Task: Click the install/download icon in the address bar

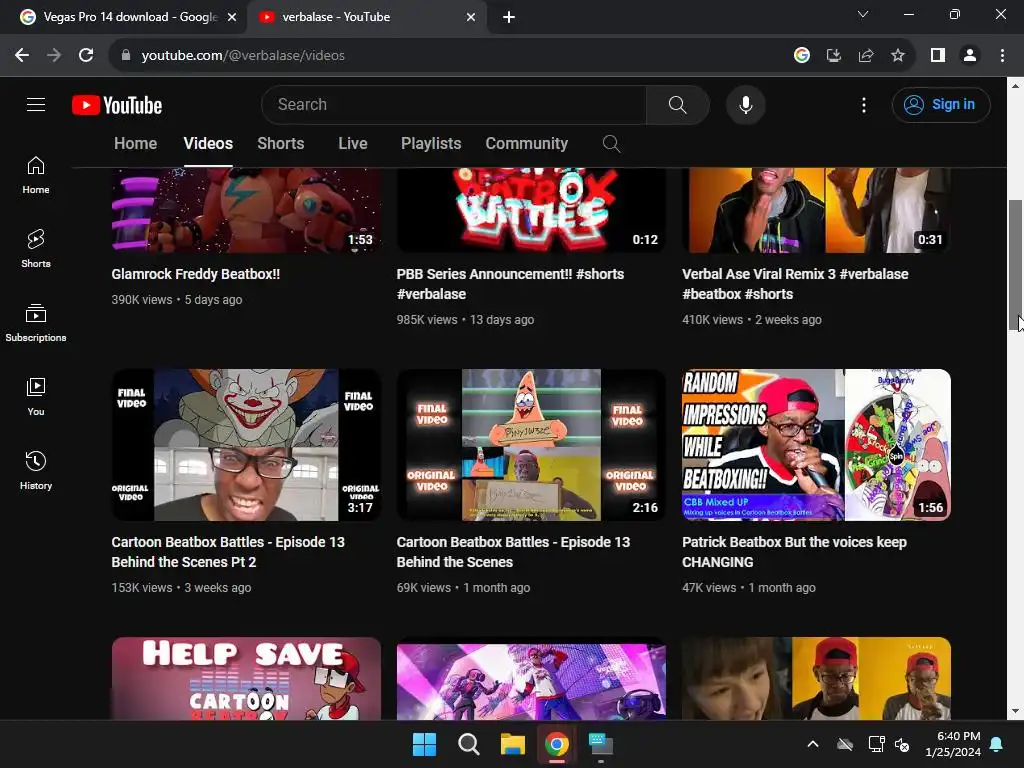Action: 834,56
